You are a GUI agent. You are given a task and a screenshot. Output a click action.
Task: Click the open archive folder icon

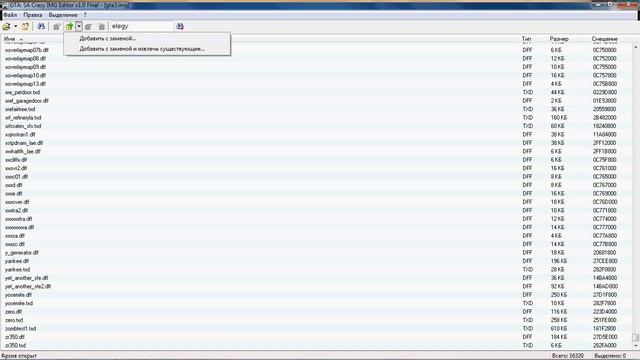click(7, 27)
